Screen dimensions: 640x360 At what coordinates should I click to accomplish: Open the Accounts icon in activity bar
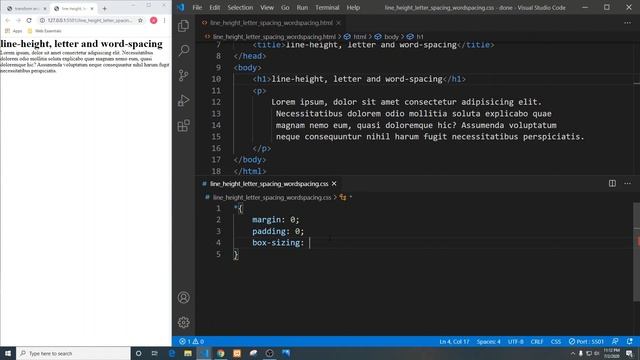184,298
